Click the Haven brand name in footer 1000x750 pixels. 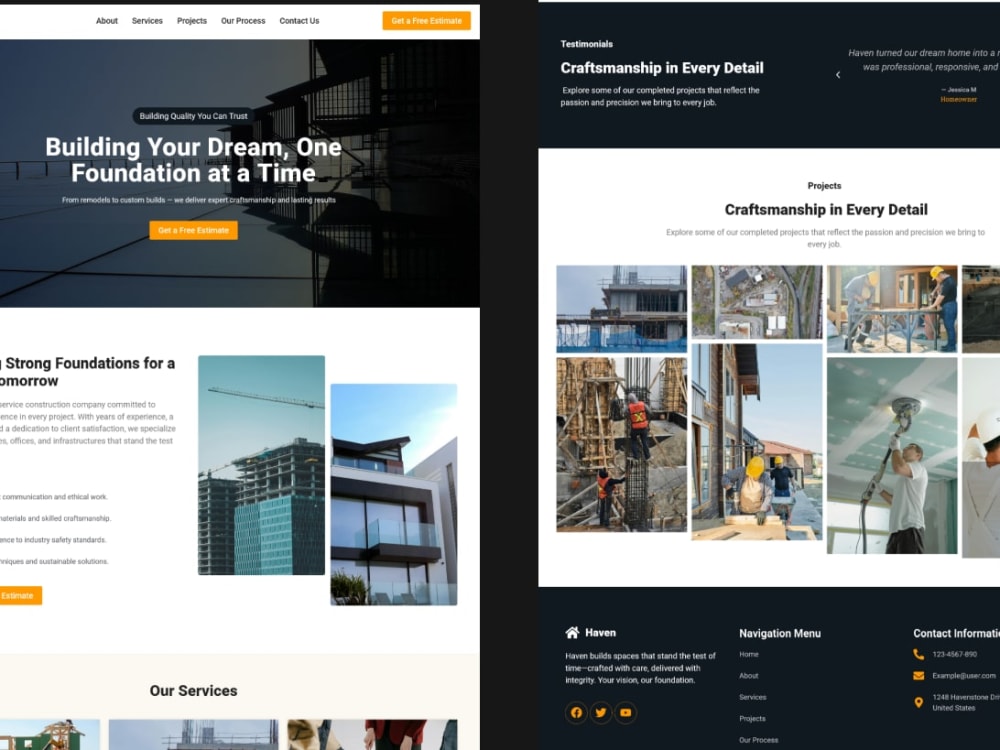(x=601, y=633)
